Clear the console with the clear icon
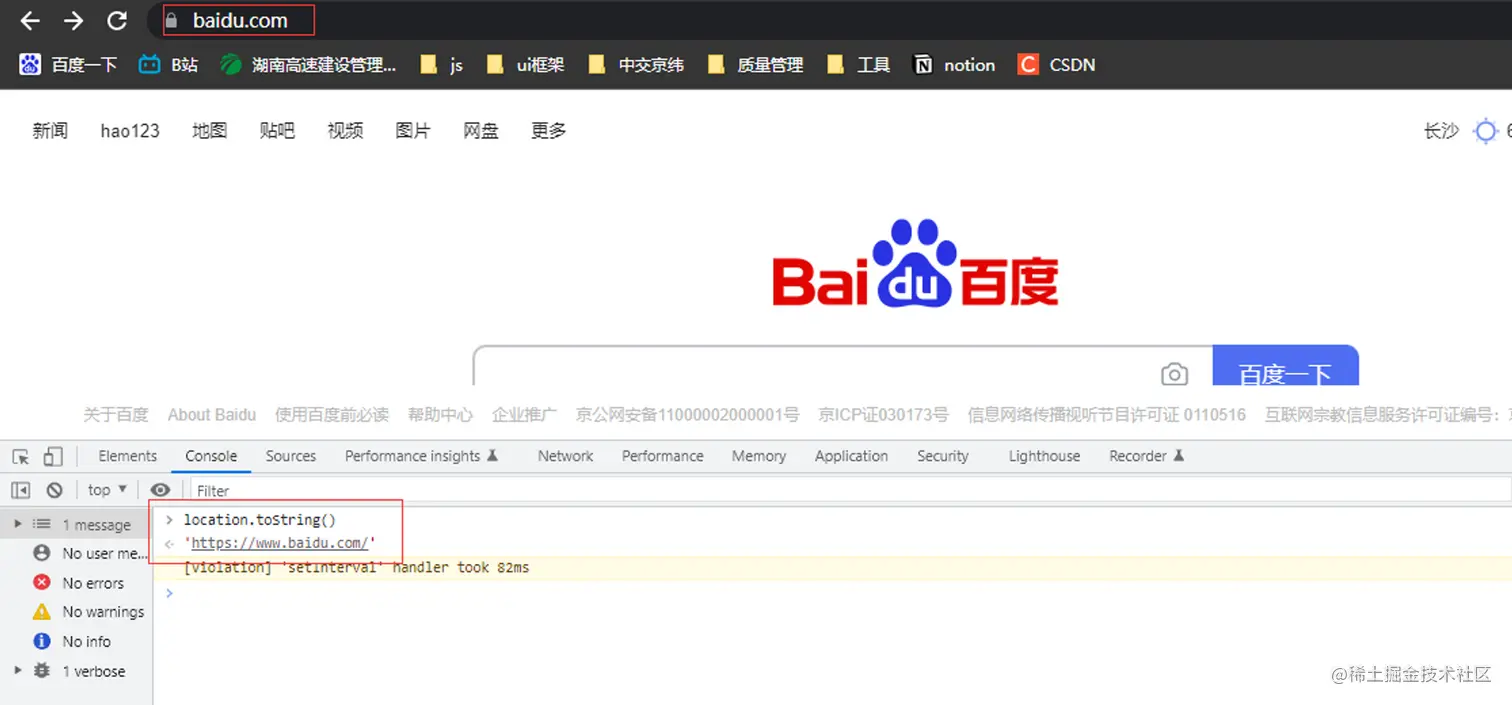Image resolution: width=1512 pixels, height=705 pixels. pos(55,490)
